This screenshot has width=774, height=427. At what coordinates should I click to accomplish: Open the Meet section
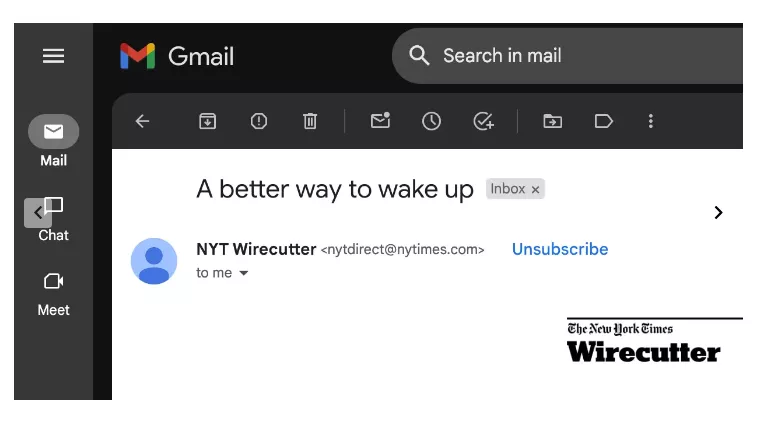53,294
